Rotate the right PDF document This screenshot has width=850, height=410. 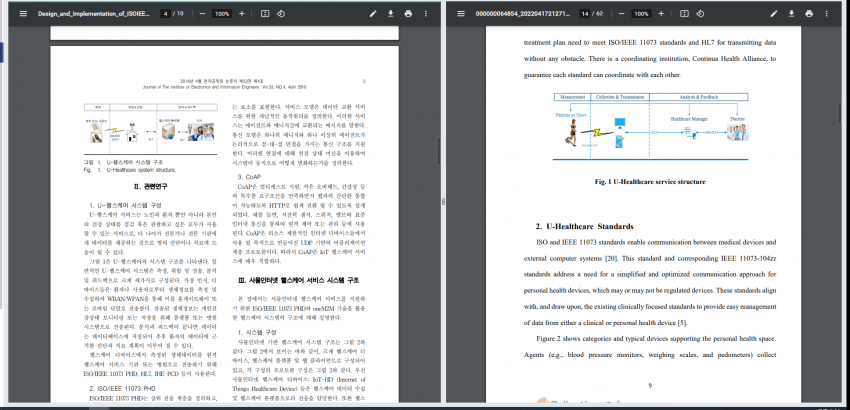(700, 14)
